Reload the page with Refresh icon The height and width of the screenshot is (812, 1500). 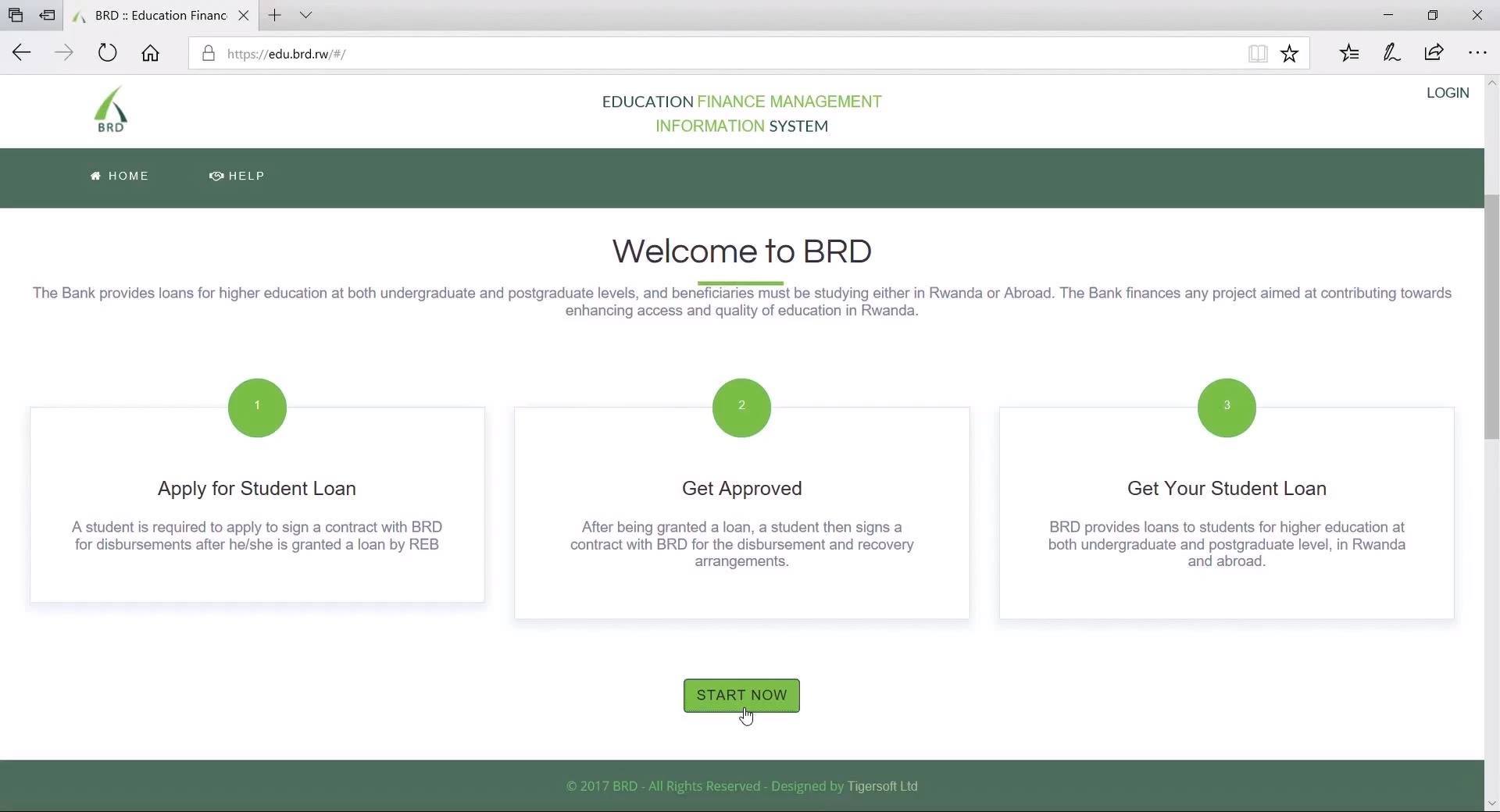pos(107,53)
